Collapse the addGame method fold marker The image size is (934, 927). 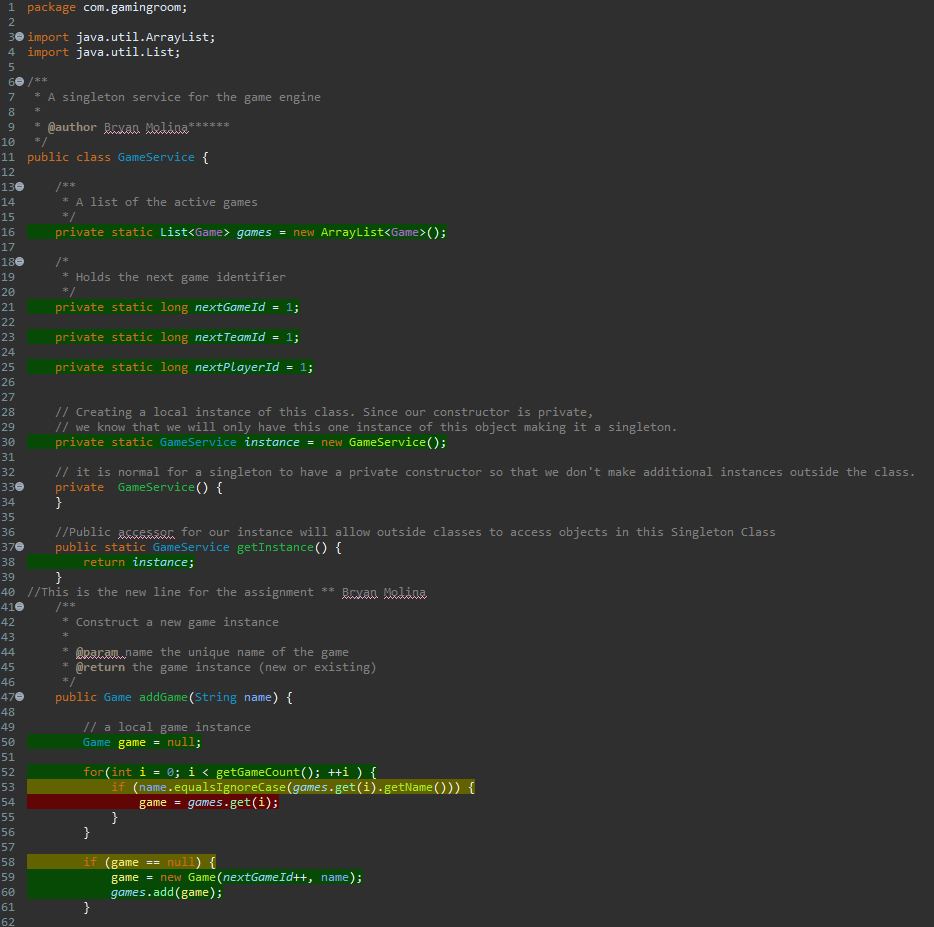[x=20, y=696]
